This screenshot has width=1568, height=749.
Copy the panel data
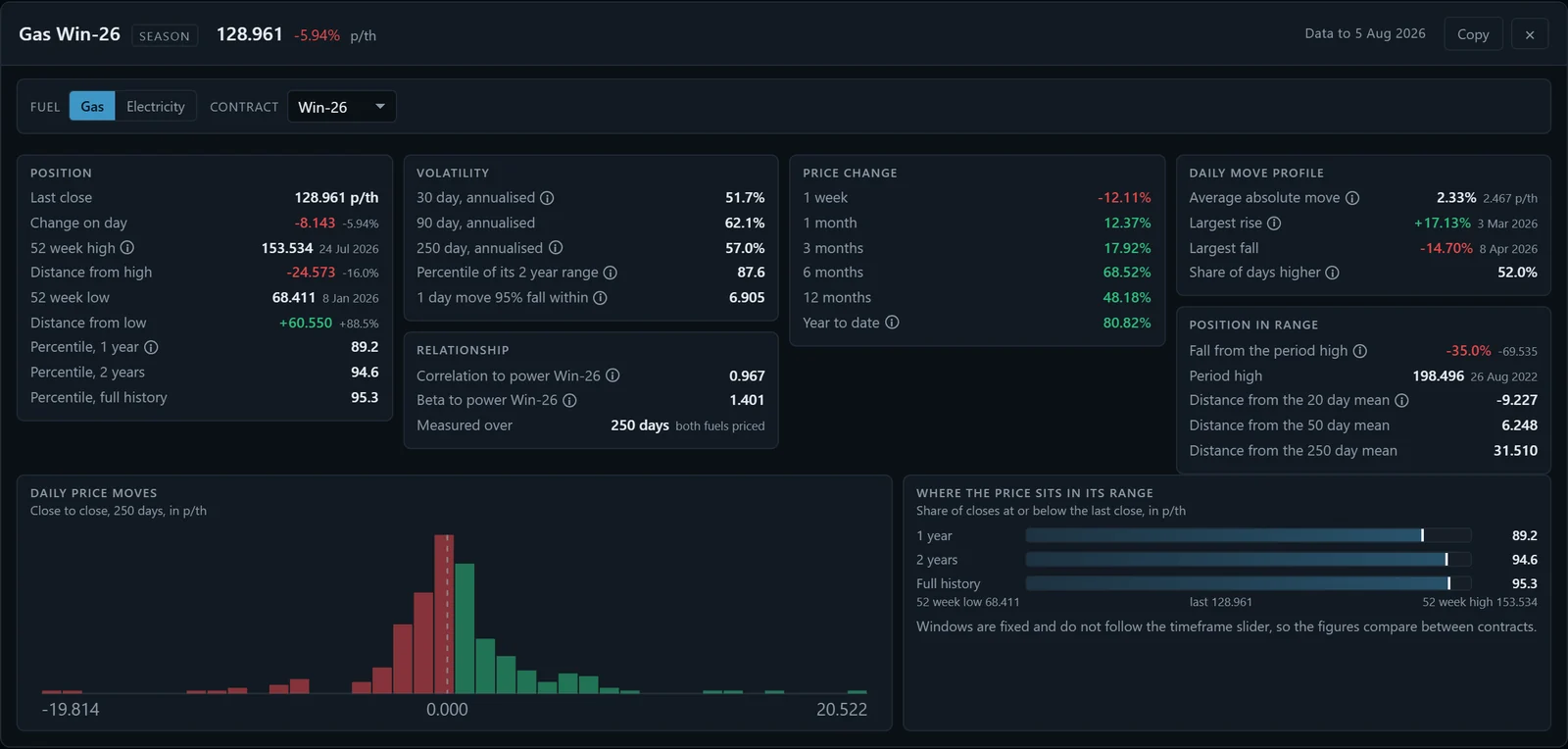point(1473,34)
